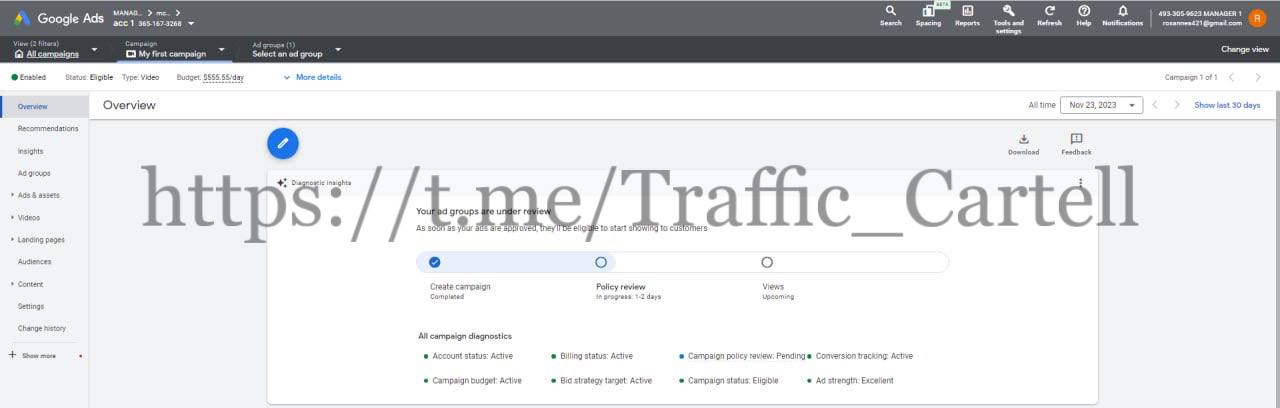
Task: Go to the next campaign arrow
Action: tap(1258, 77)
